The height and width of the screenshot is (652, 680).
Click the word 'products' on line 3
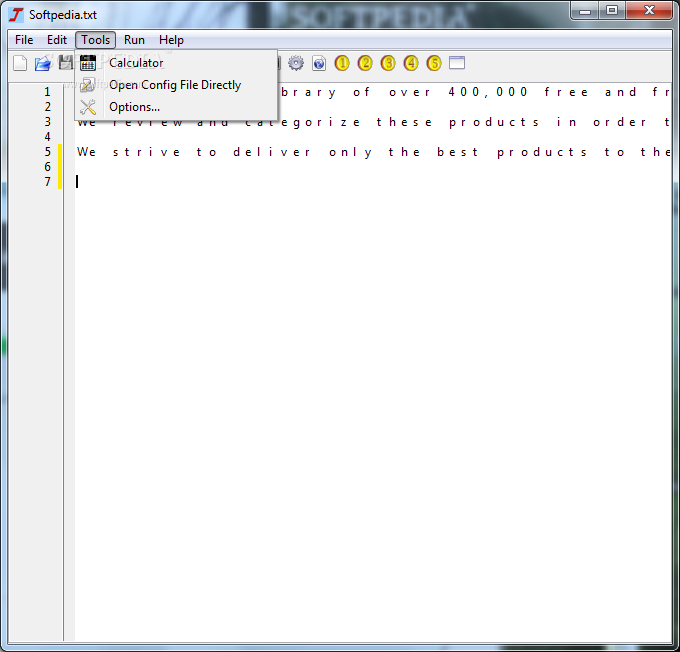pyautogui.click(x=494, y=122)
